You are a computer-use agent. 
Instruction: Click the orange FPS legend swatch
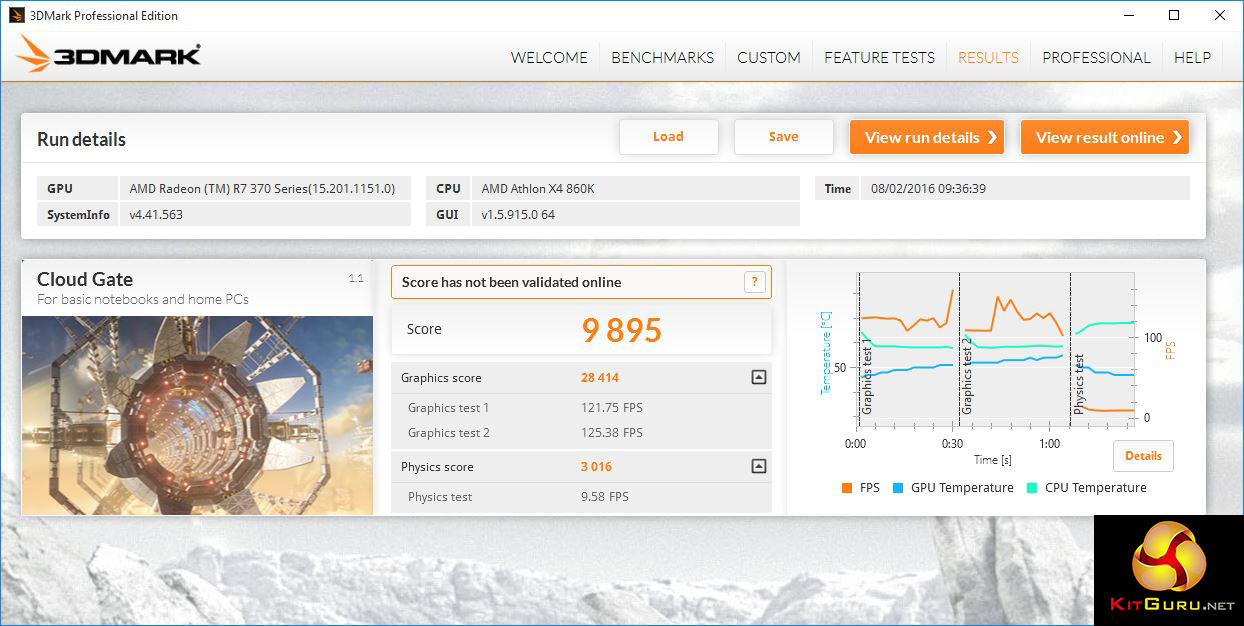click(x=847, y=488)
